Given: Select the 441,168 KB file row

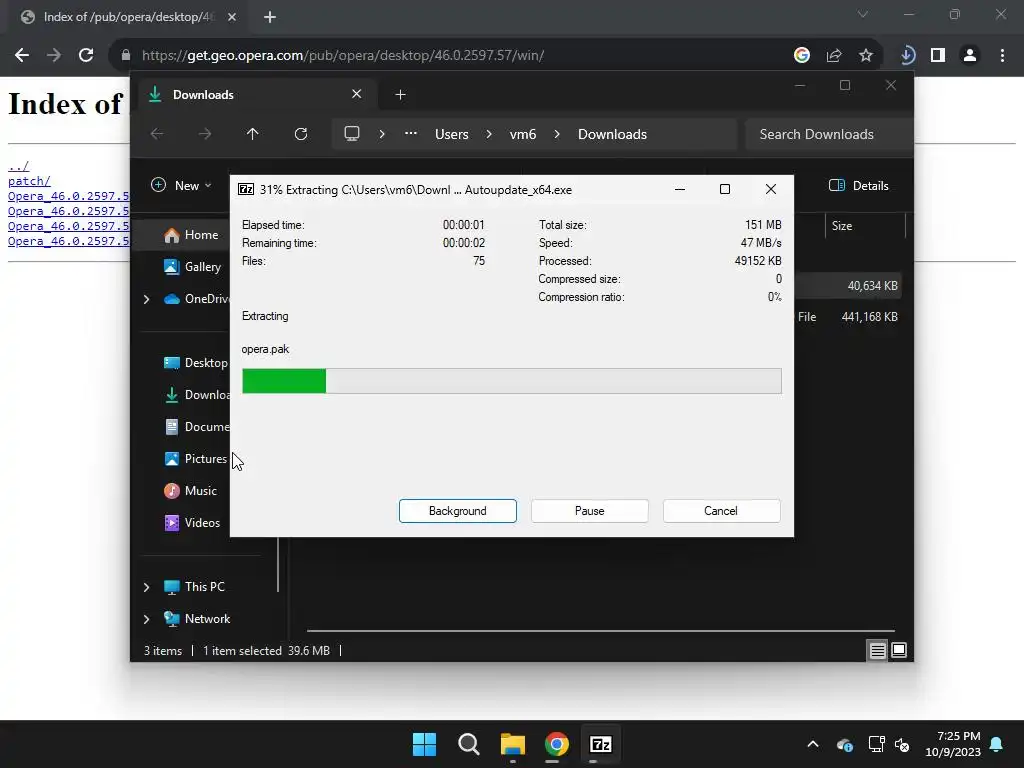Looking at the screenshot, I should pyautogui.click(x=849, y=317).
